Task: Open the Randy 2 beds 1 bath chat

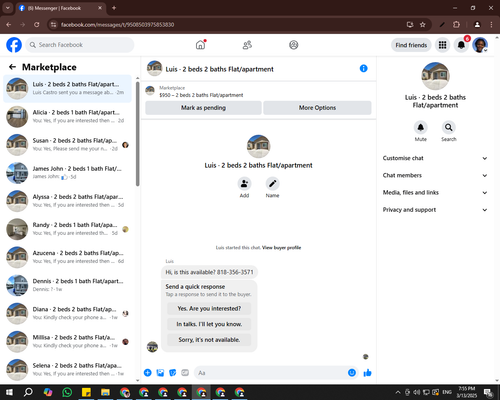Action: click(67, 229)
